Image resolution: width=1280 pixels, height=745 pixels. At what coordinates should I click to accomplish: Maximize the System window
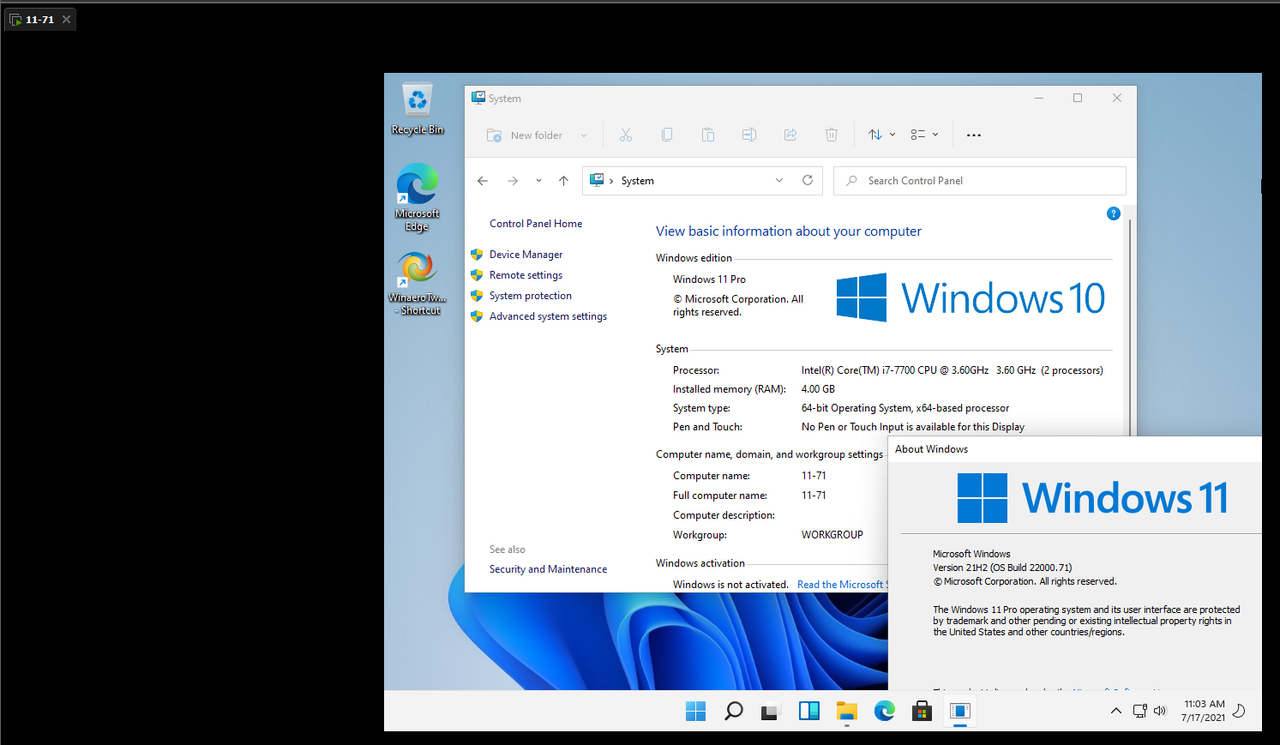click(1077, 98)
